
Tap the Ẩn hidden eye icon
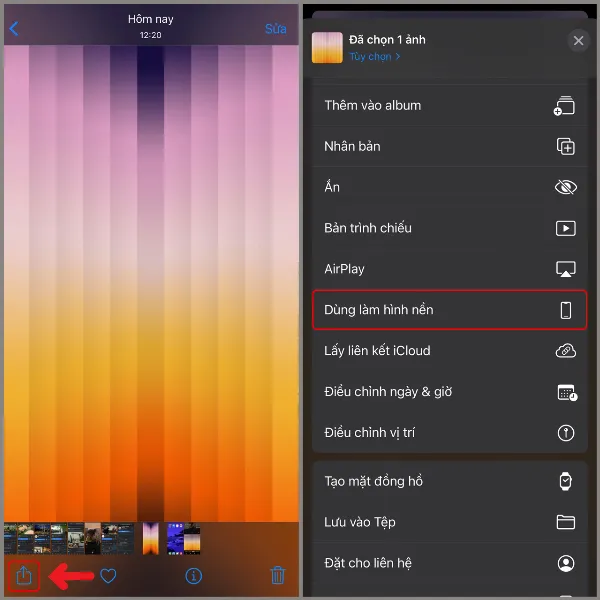[x=565, y=187]
